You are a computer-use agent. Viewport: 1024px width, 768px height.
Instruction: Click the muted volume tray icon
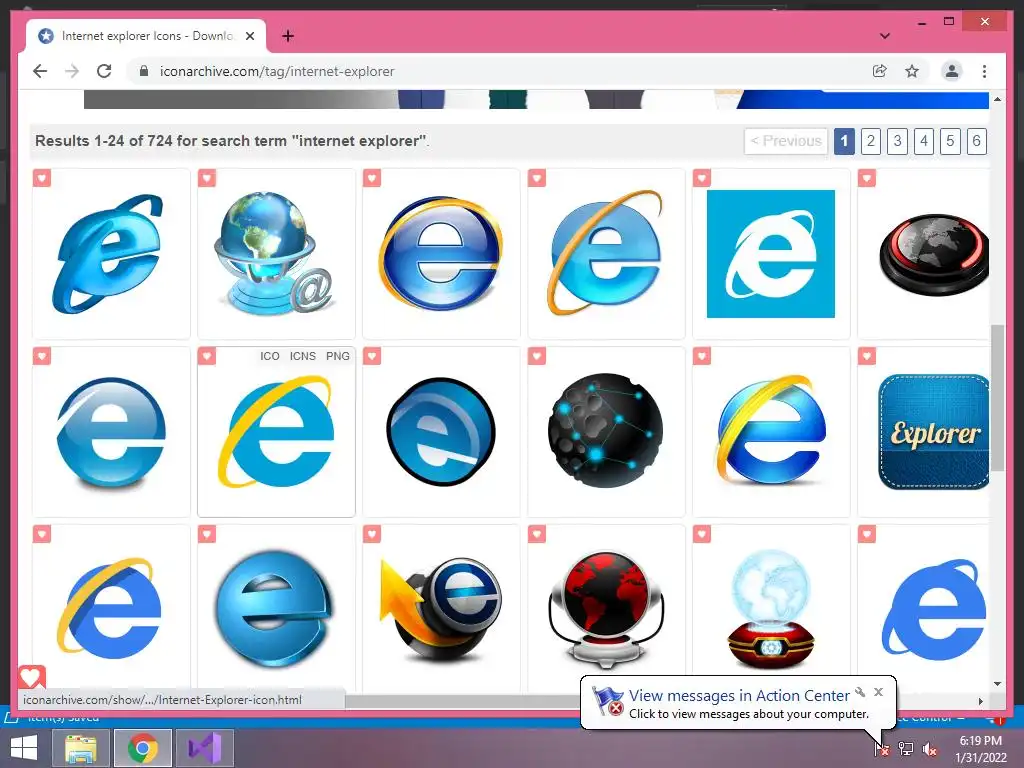[929, 748]
